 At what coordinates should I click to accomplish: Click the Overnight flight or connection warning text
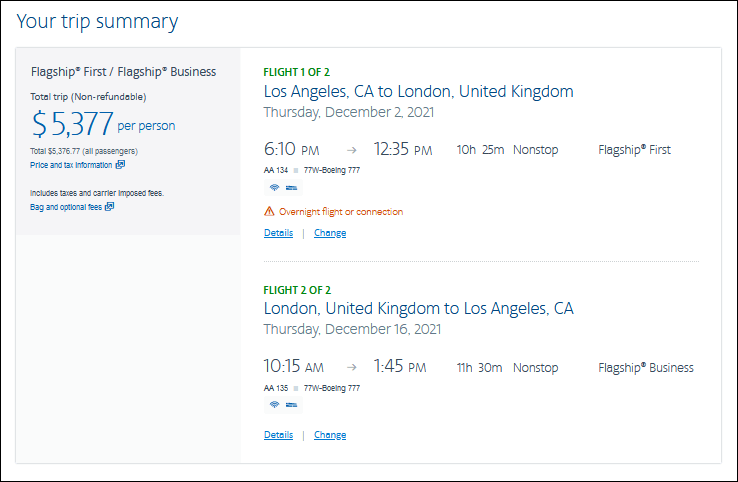tap(341, 212)
